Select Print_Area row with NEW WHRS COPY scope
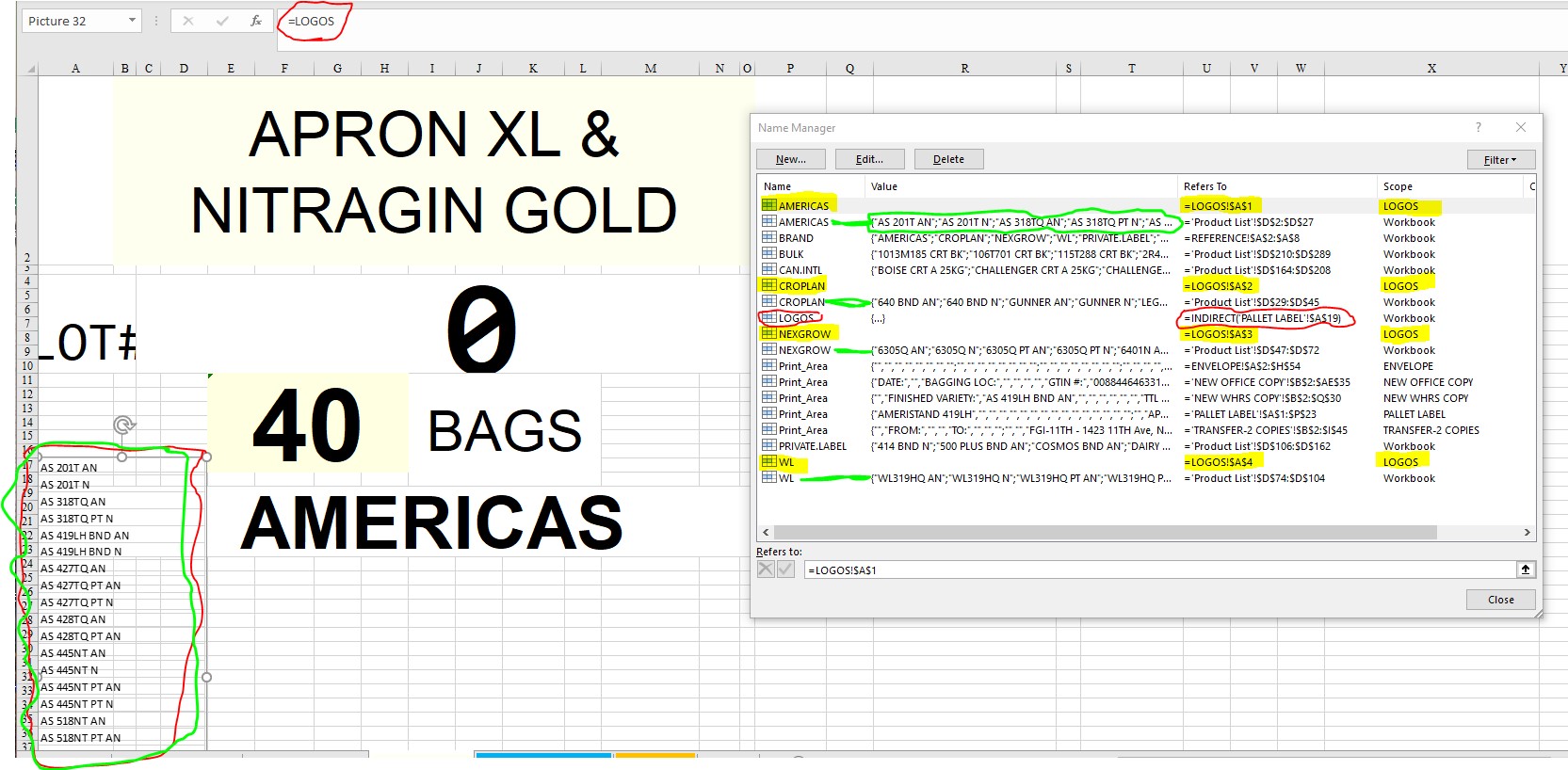The width and height of the screenshot is (1568, 770). (1145, 398)
